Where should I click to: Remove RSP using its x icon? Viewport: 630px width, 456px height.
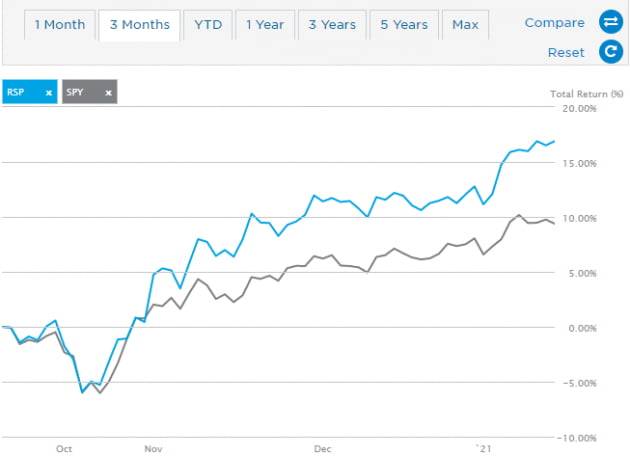click(x=48, y=93)
